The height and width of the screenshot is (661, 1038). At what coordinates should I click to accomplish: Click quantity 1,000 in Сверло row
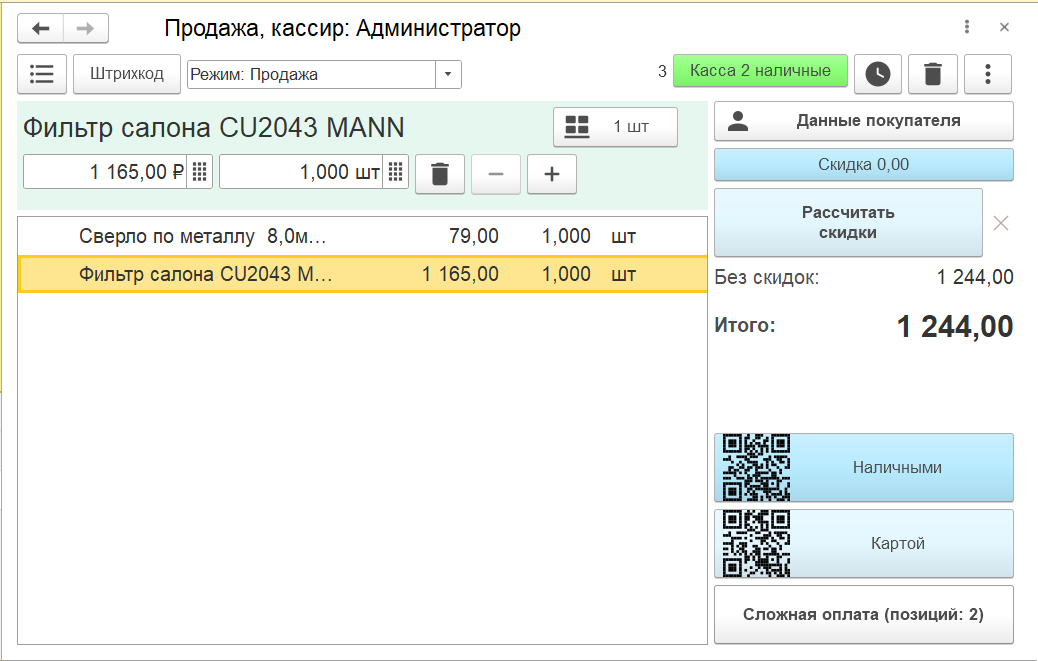(x=566, y=236)
